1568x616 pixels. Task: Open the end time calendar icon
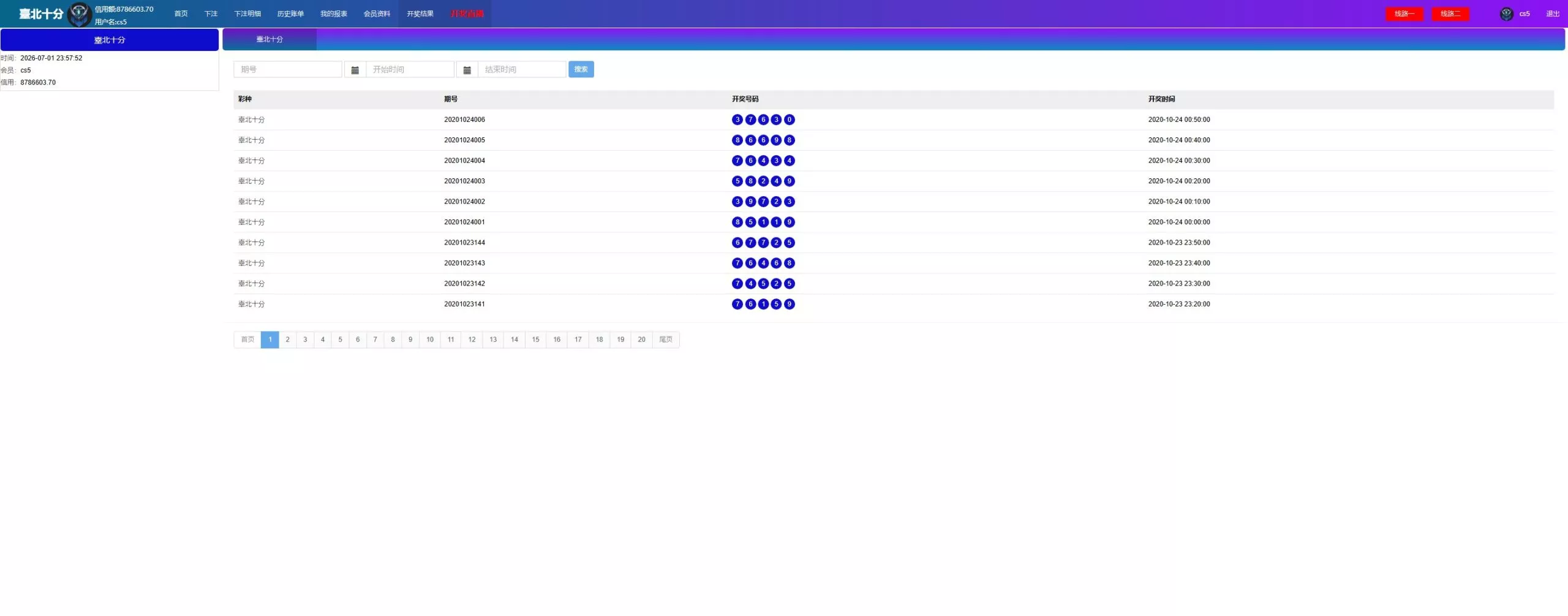point(467,70)
